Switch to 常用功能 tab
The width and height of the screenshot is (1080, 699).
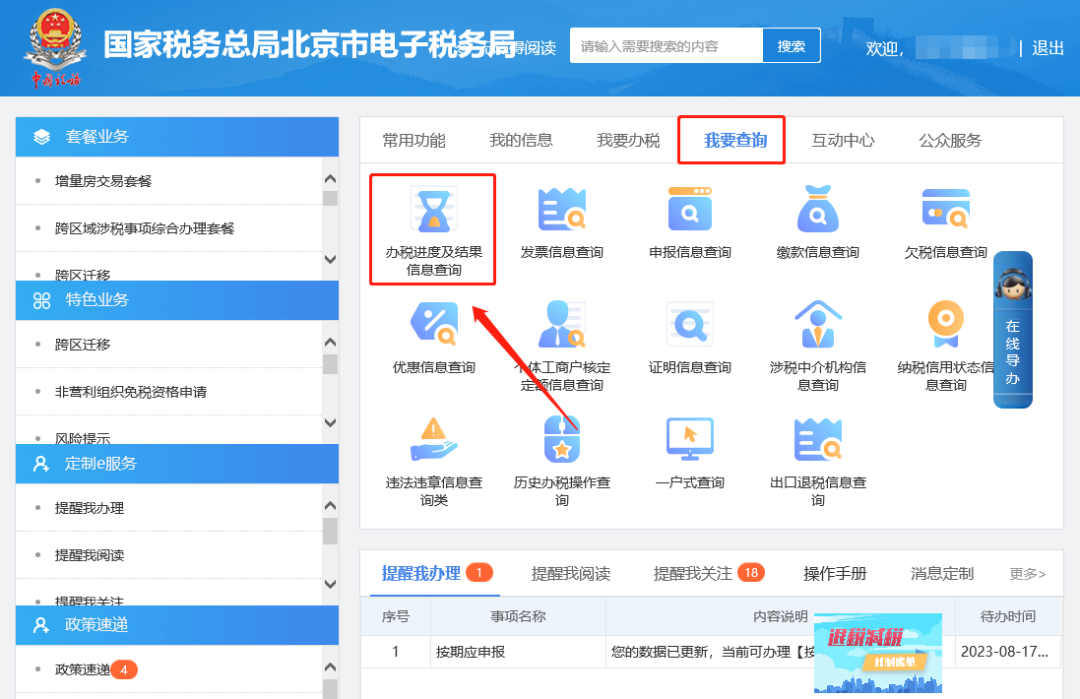[414, 140]
